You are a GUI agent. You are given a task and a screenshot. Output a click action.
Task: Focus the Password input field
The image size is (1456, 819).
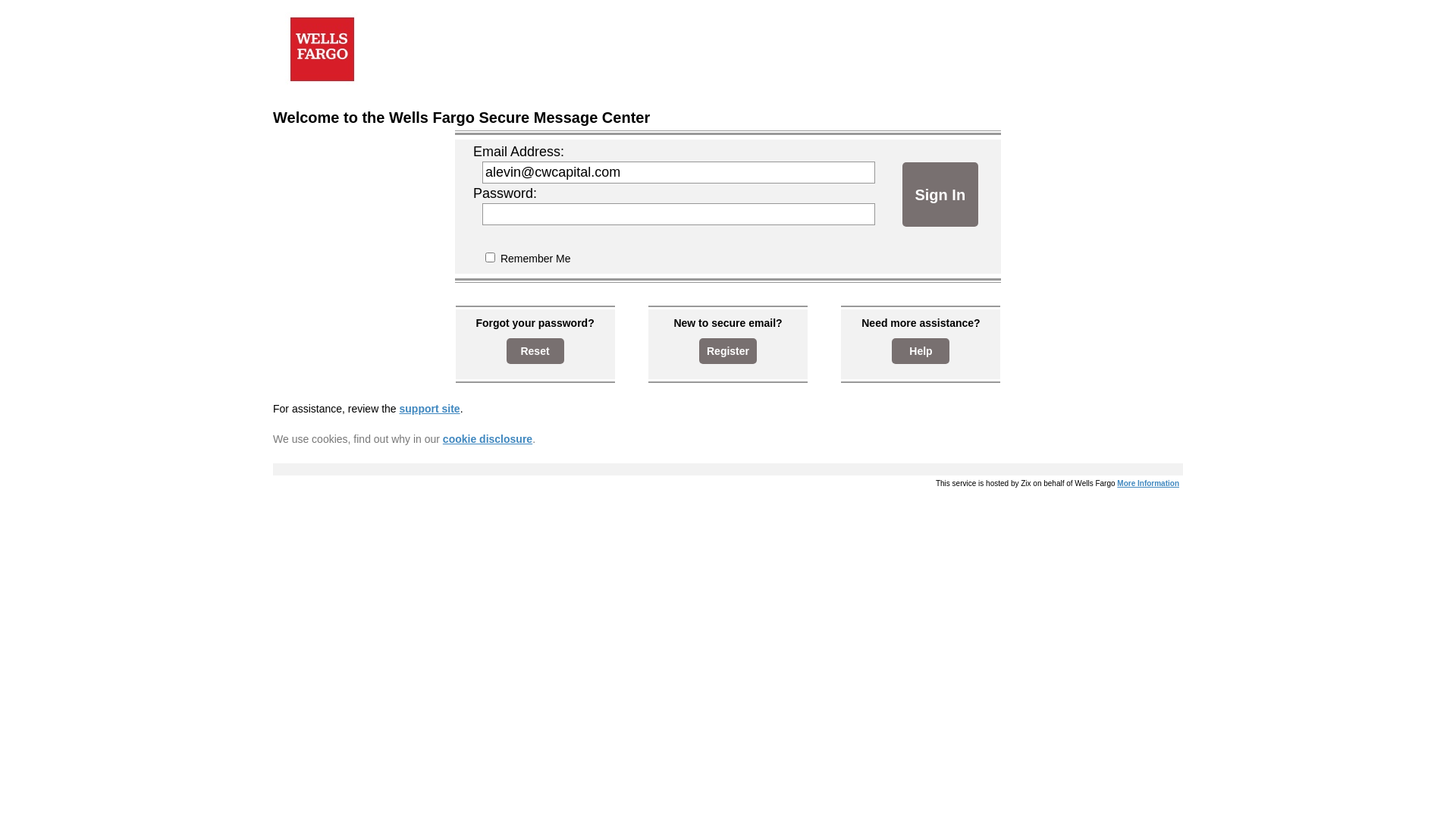[678, 214]
